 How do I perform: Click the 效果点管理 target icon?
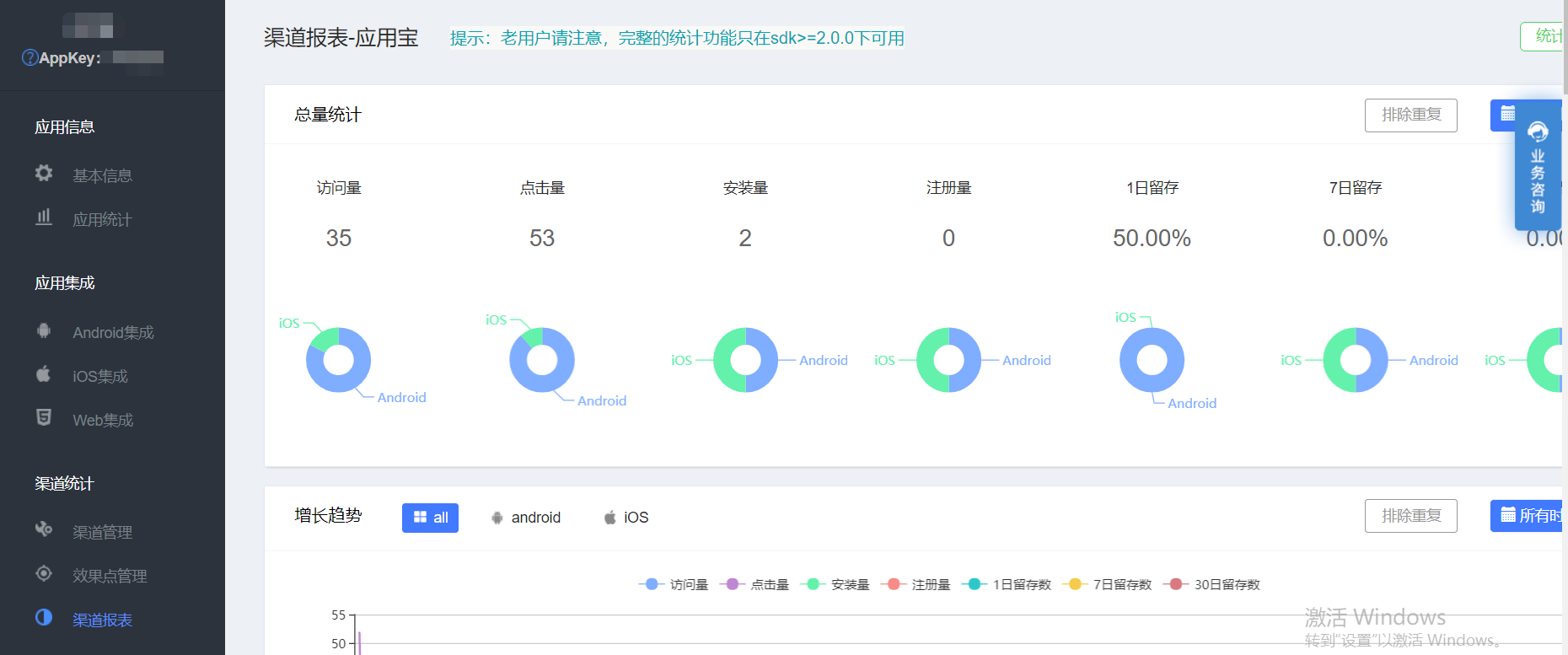tap(44, 574)
